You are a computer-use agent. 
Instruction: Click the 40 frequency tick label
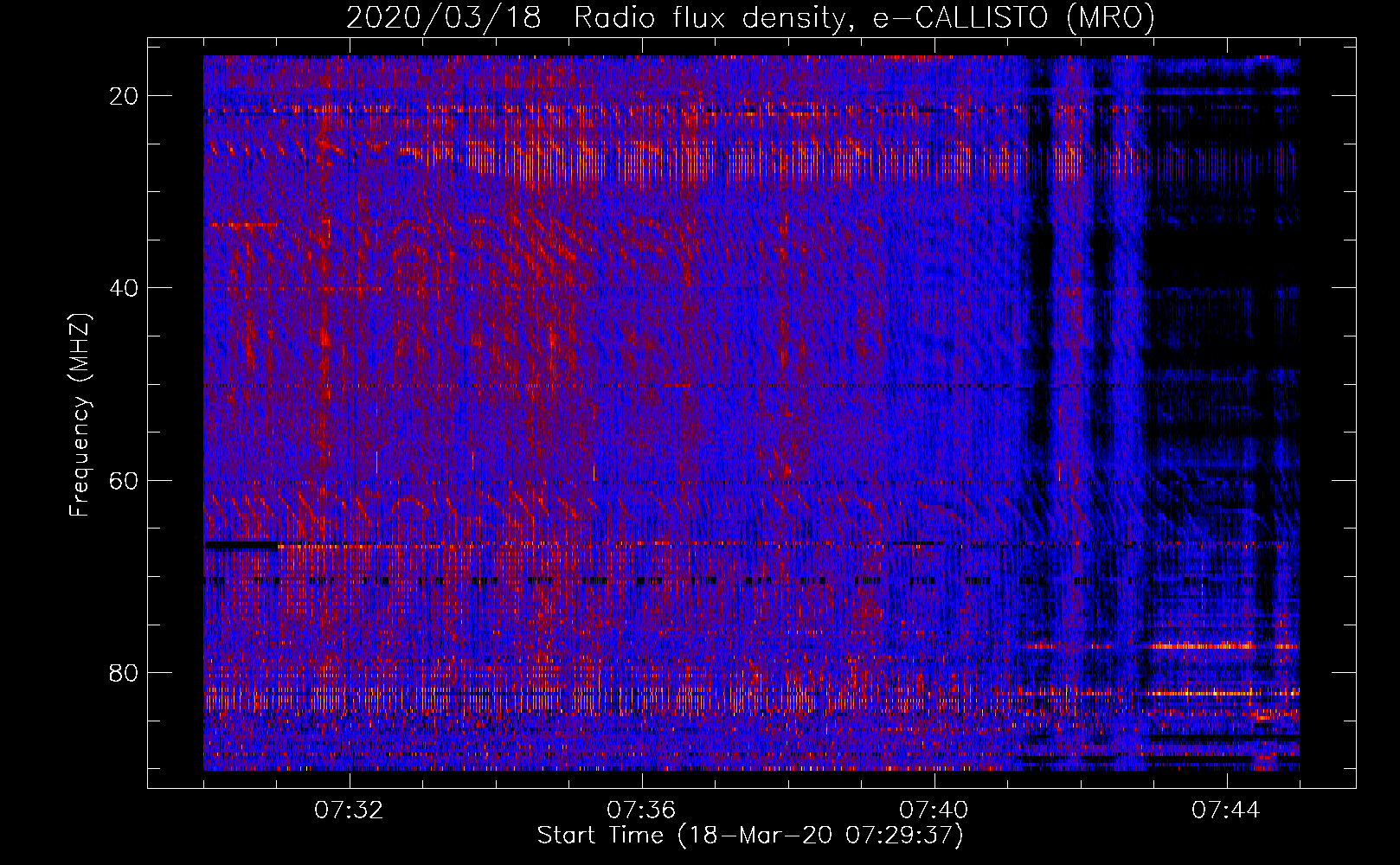tap(125, 288)
